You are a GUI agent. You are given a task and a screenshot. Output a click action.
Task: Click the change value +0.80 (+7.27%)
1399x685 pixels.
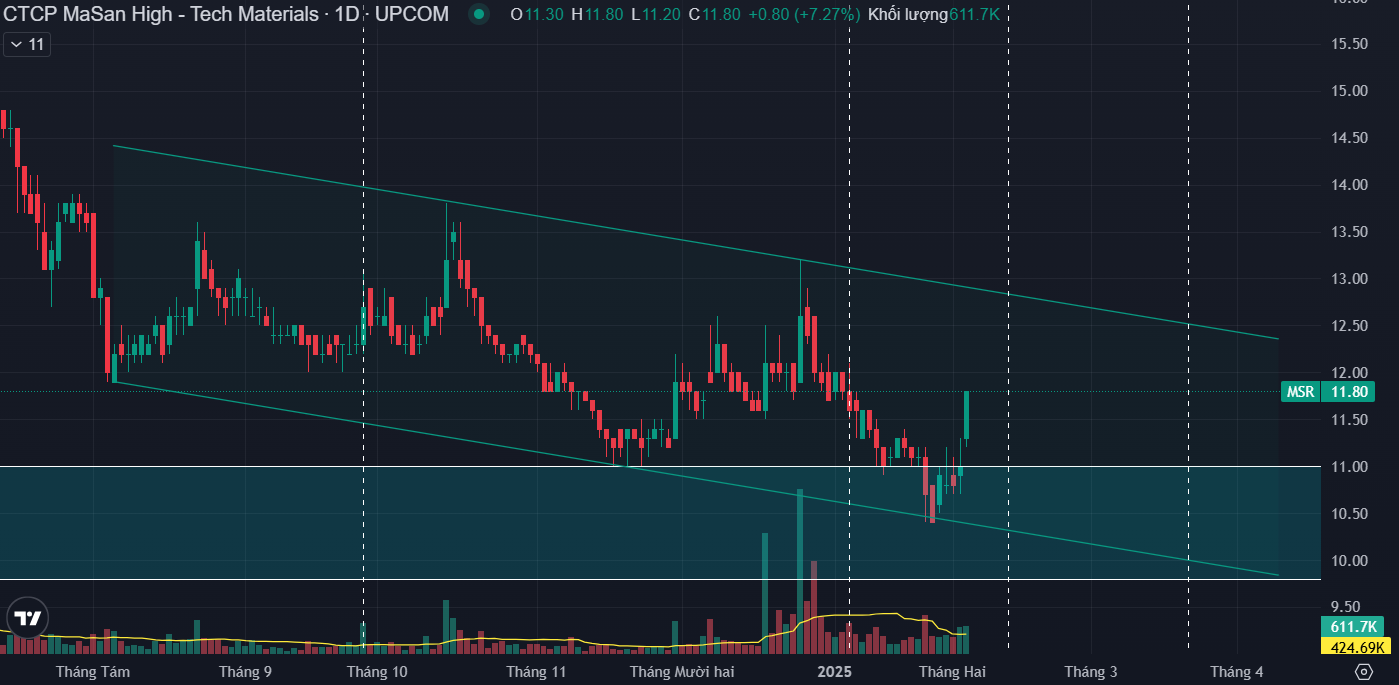[x=804, y=14]
